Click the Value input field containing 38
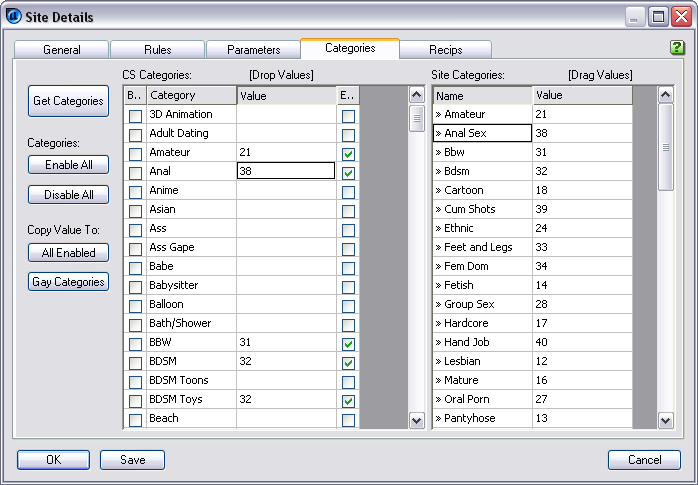 click(285, 171)
